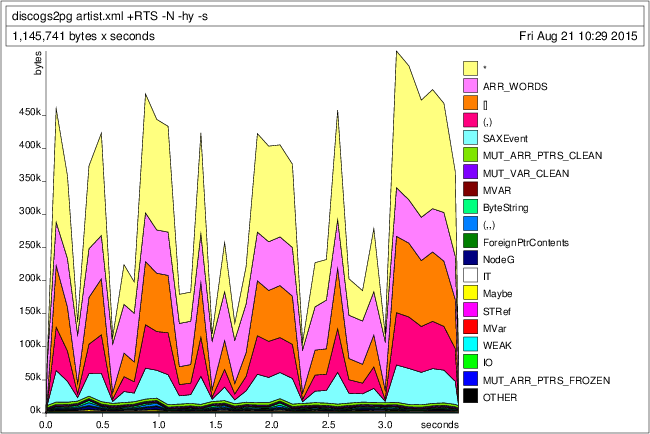Viewport: 650px width, 434px height.
Task: Click the NodeG navy legend swatch
Action: tap(470, 259)
